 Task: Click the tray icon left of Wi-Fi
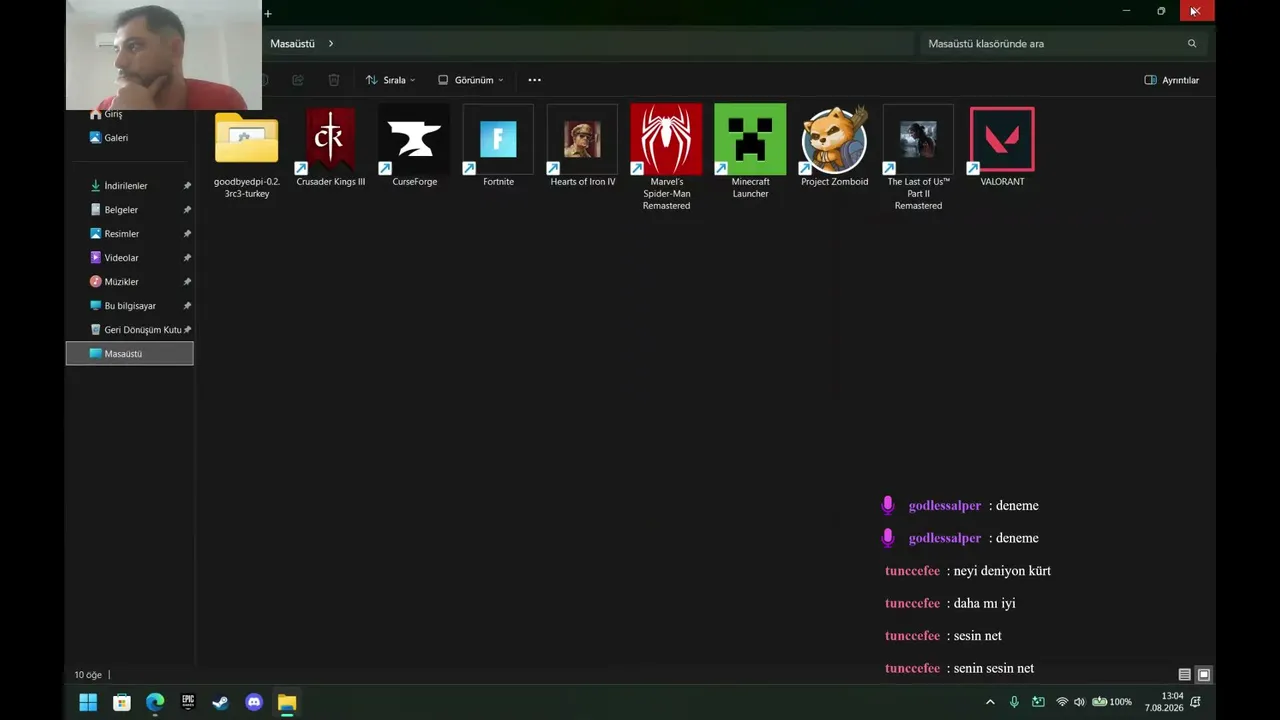pyautogui.click(x=1038, y=702)
